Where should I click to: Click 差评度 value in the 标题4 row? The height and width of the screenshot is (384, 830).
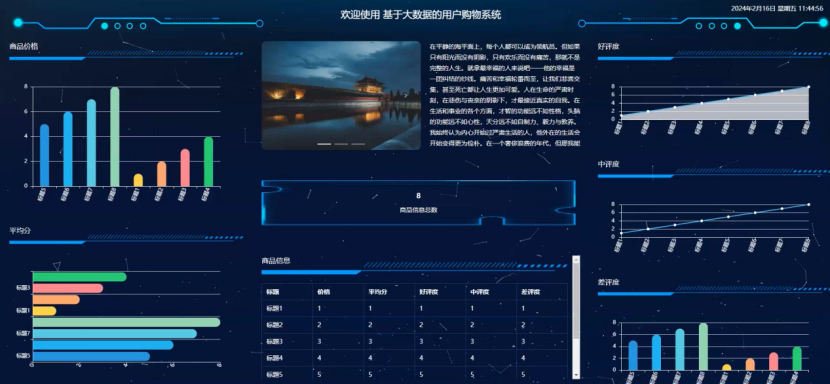pyautogui.click(x=523, y=358)
